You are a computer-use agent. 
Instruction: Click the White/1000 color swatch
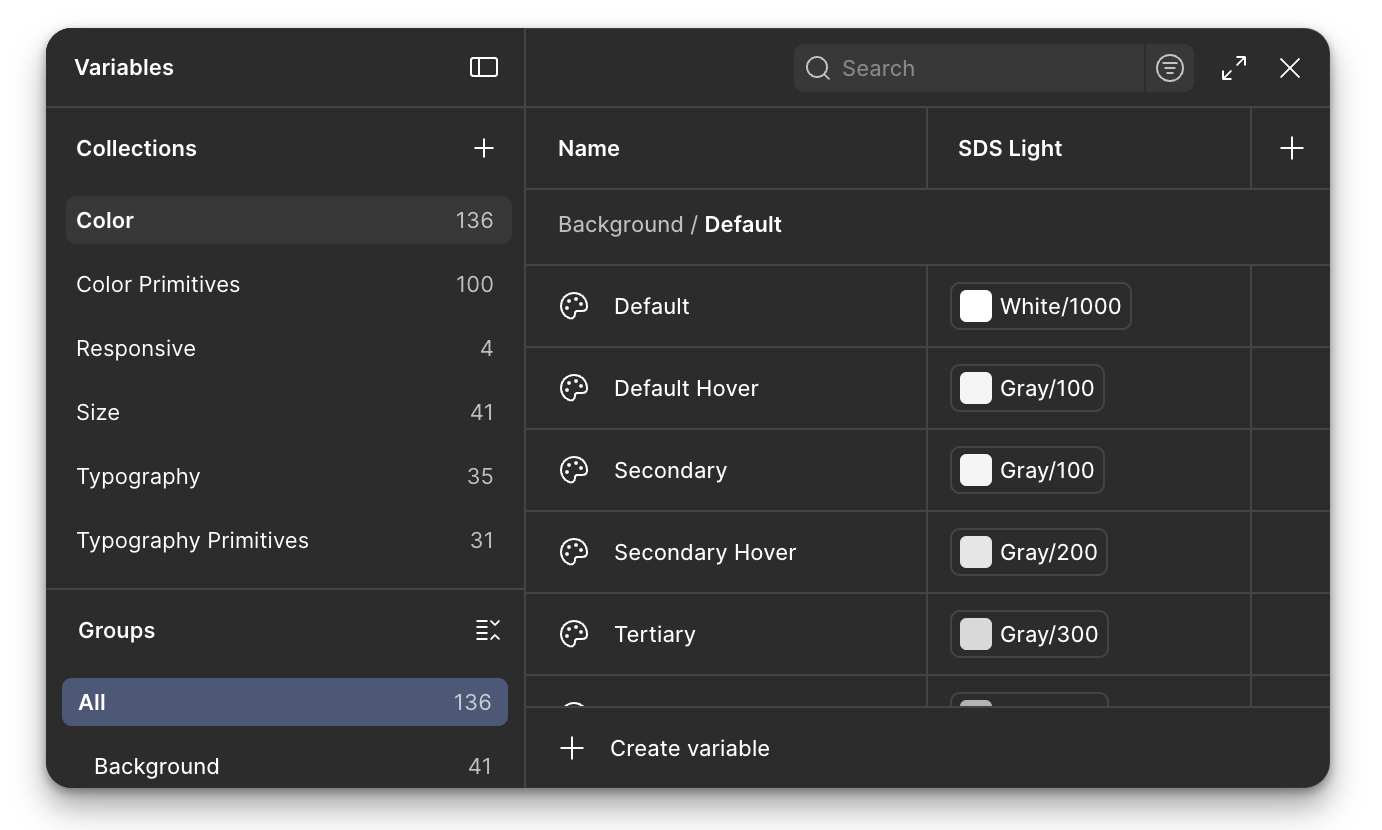click(x=975, y=306)
